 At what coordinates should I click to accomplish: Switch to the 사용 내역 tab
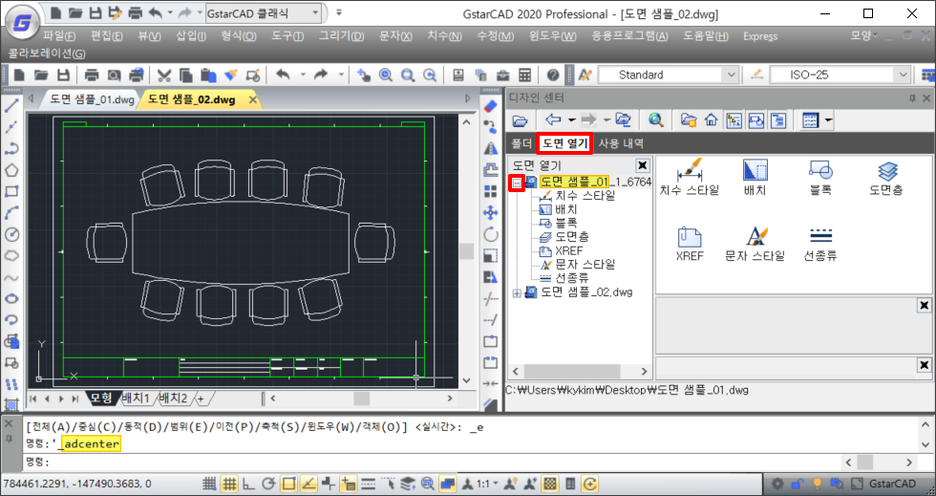(621, 144)
